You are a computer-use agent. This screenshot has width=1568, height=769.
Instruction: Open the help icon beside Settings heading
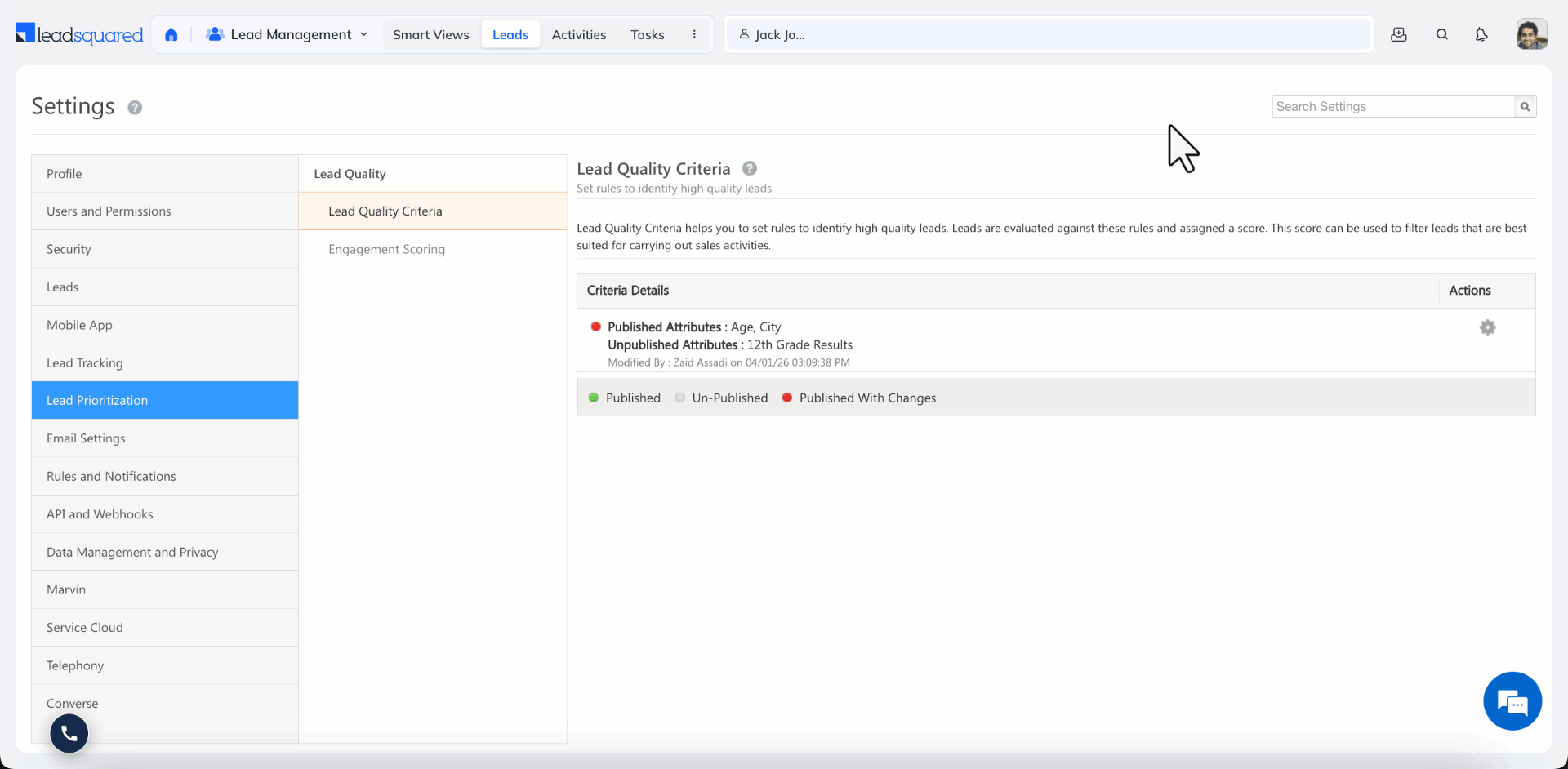click(x=135, y=107)
